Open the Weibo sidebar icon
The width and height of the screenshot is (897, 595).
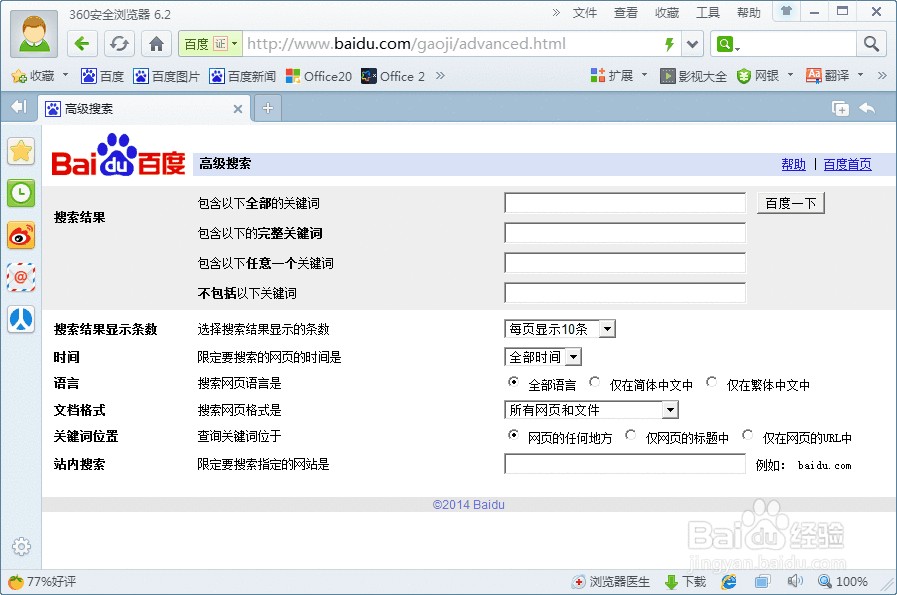tap(21, 235)
